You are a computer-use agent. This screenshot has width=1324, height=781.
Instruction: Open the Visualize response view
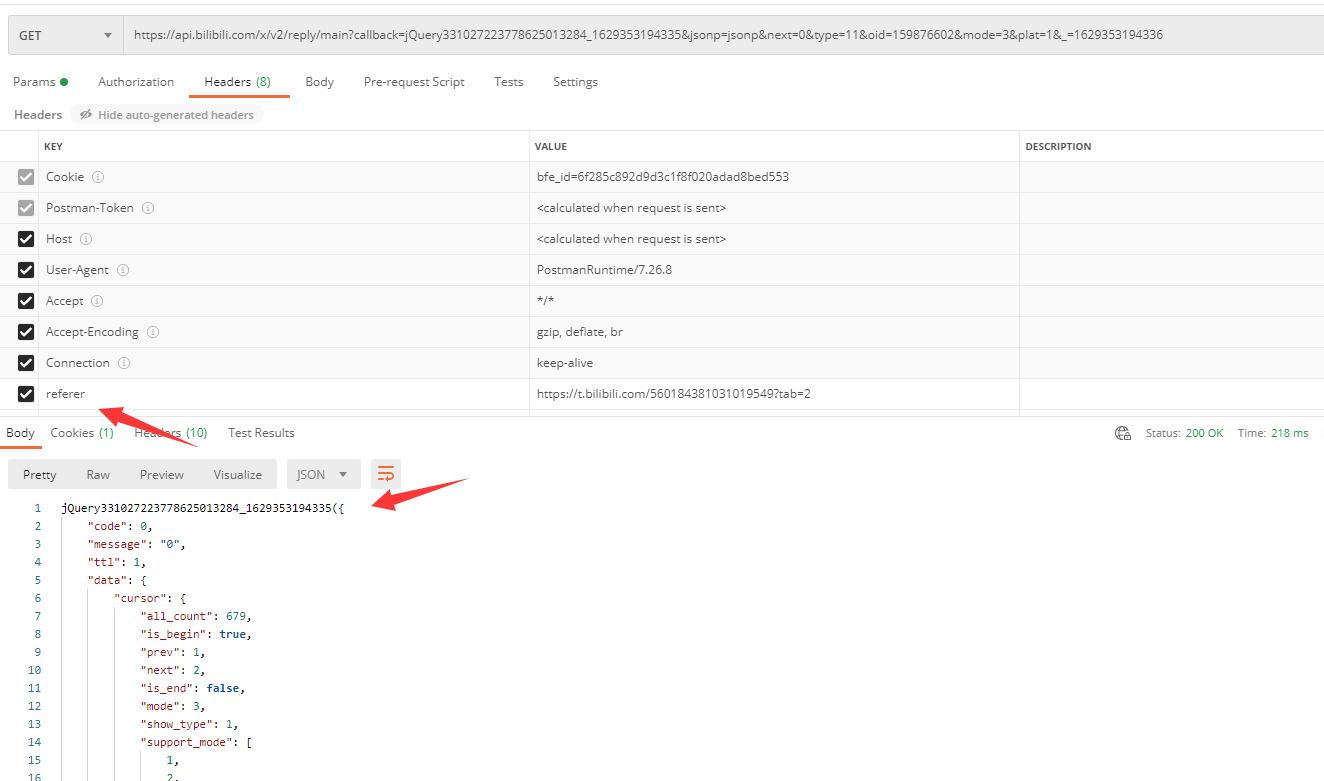(237, 473)
